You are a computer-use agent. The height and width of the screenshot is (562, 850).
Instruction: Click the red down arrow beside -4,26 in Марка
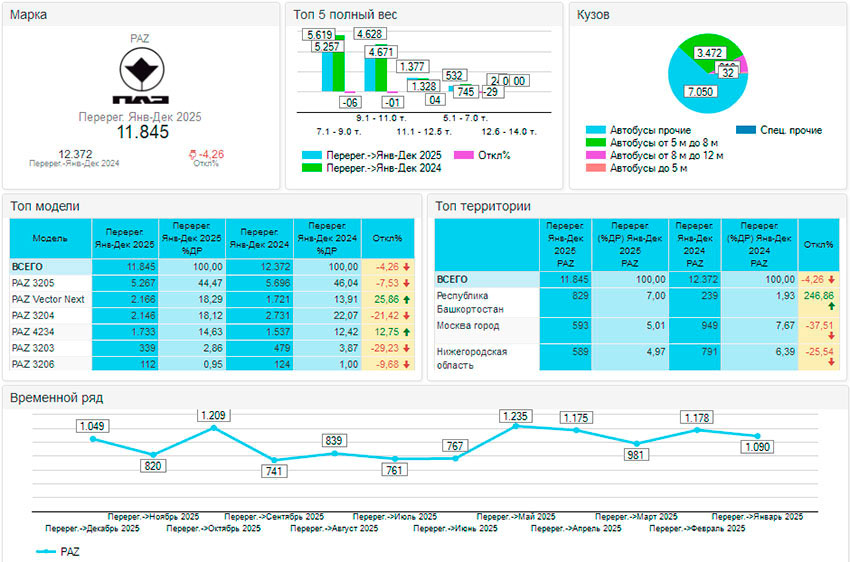pos(194,154)
